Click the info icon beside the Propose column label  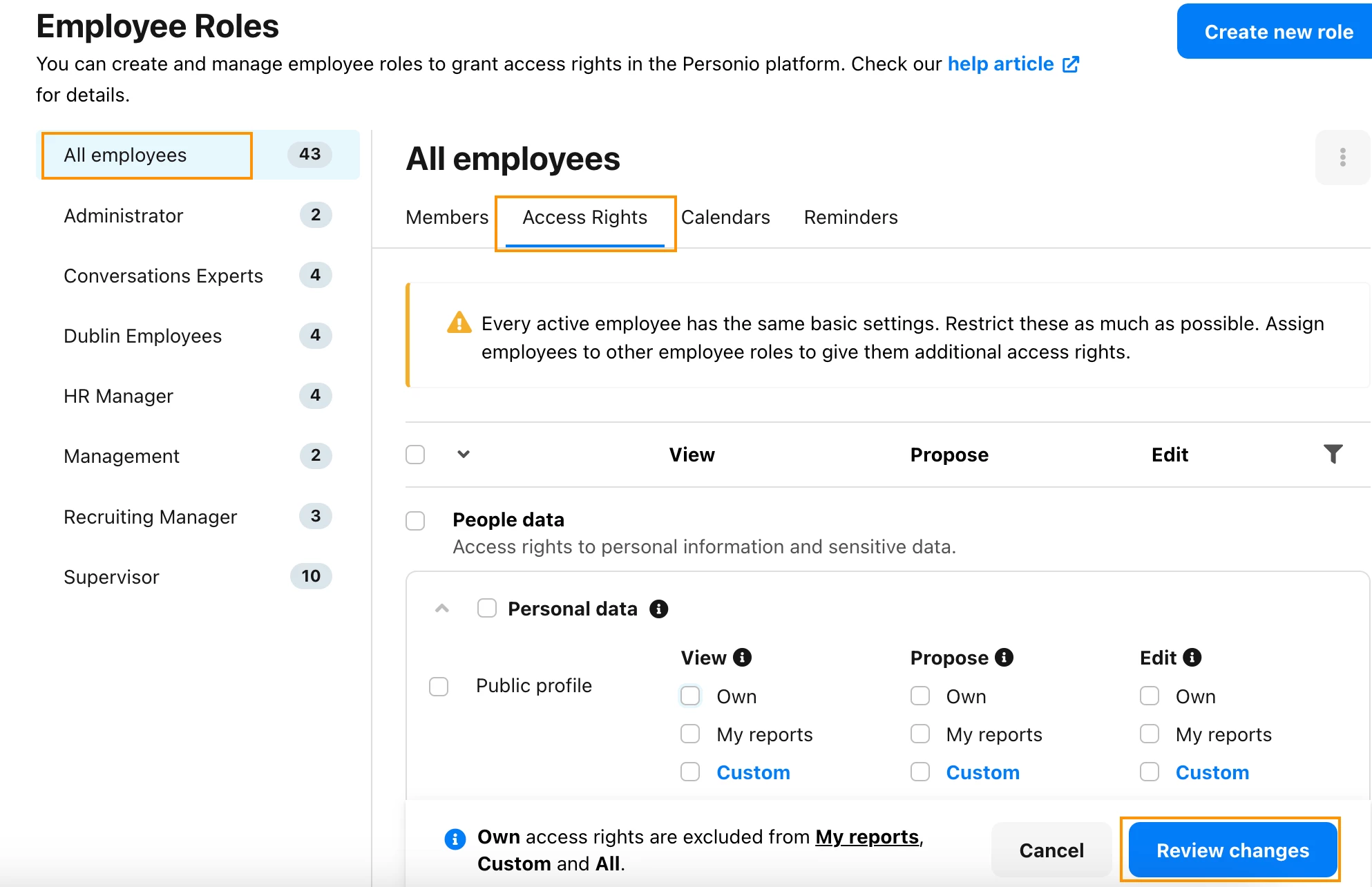1004,657
